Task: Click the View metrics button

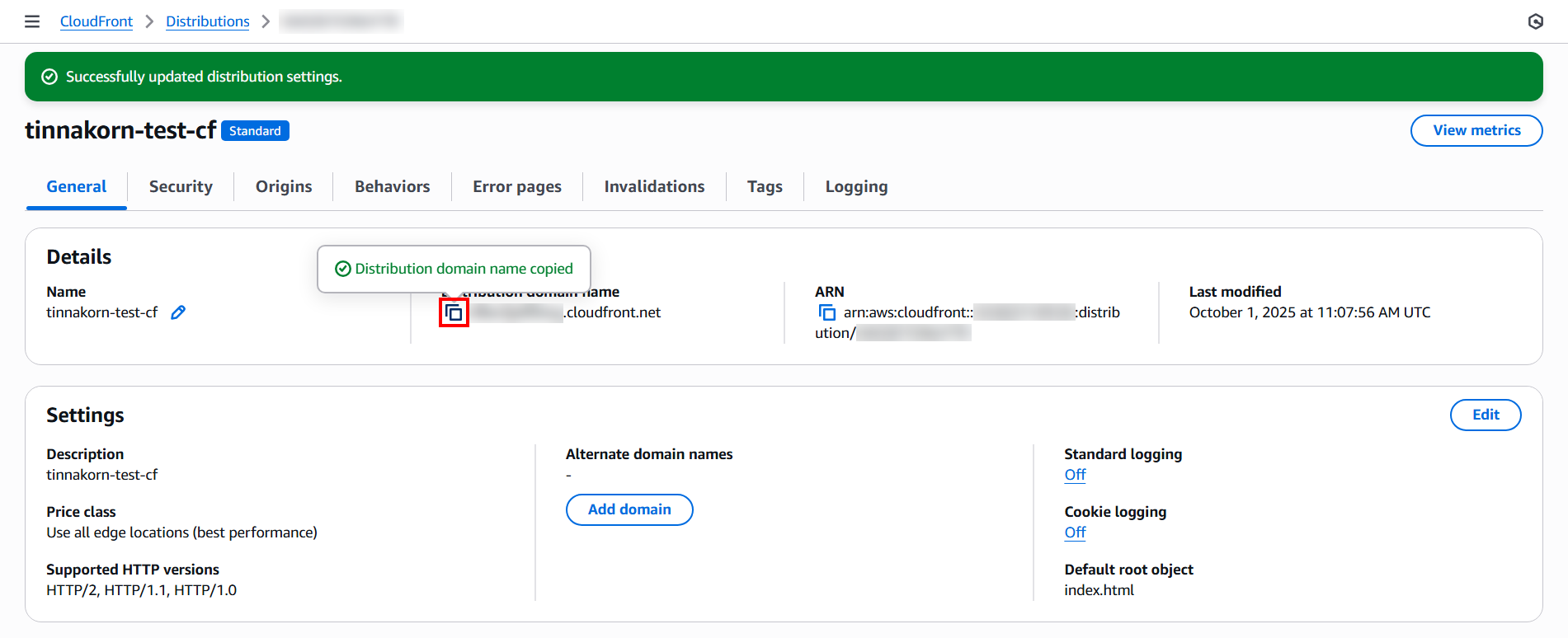Action: coord(1476,130)
